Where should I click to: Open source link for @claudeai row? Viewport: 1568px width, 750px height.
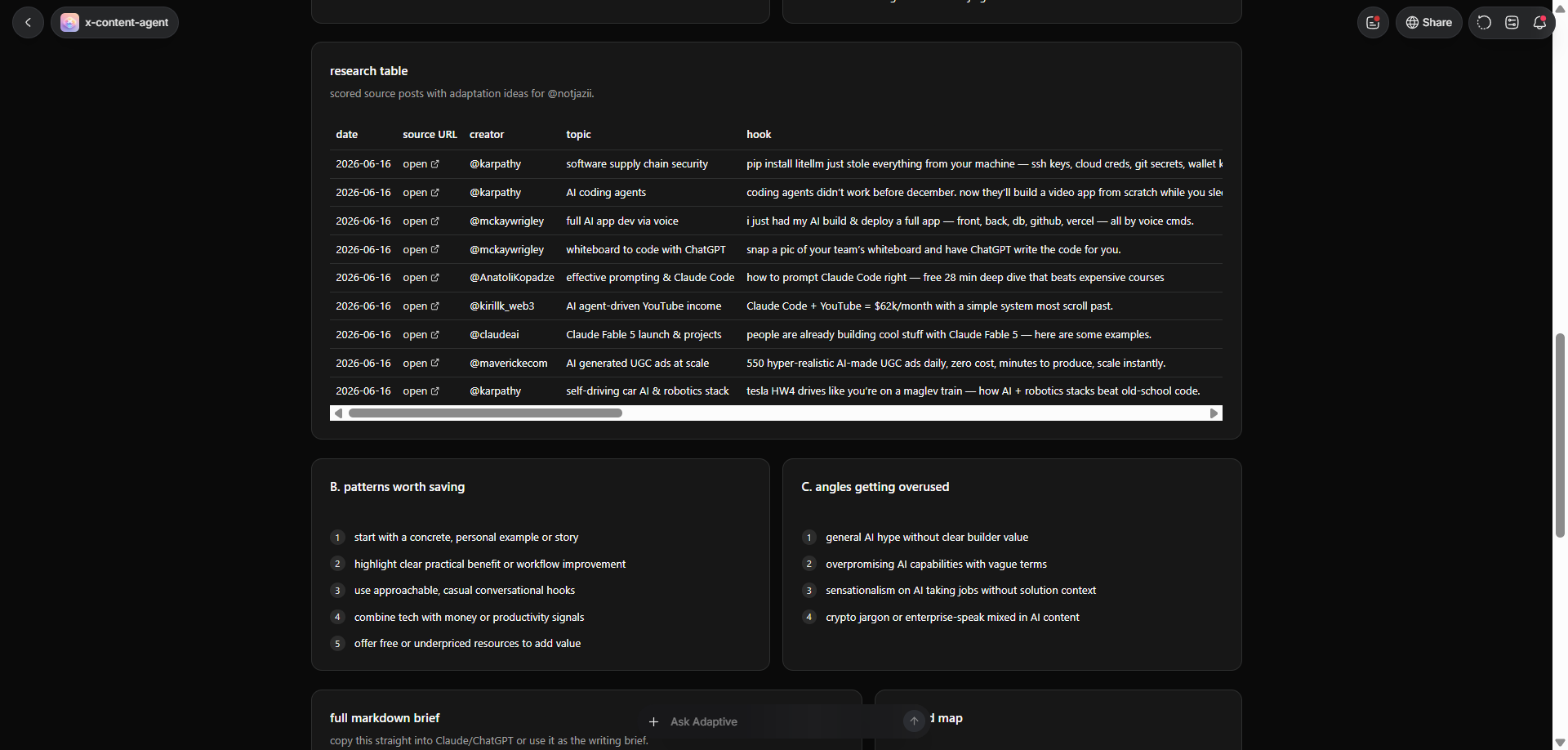click(x=421, y=335)
